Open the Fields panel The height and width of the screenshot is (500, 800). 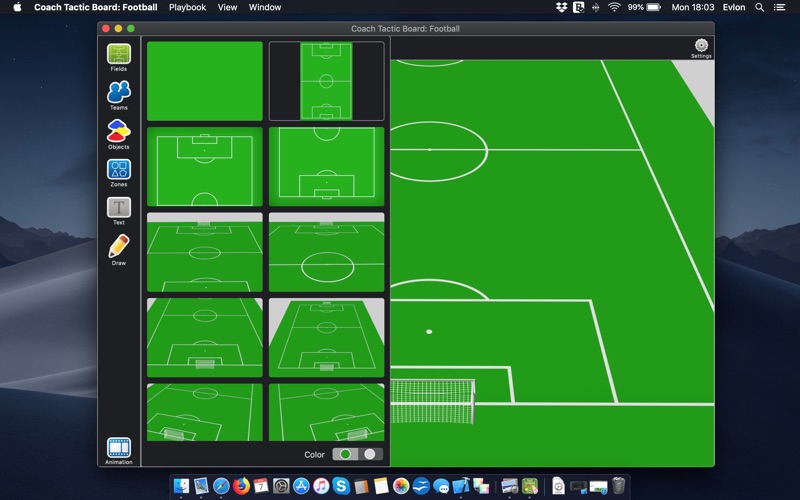point(118,57)
